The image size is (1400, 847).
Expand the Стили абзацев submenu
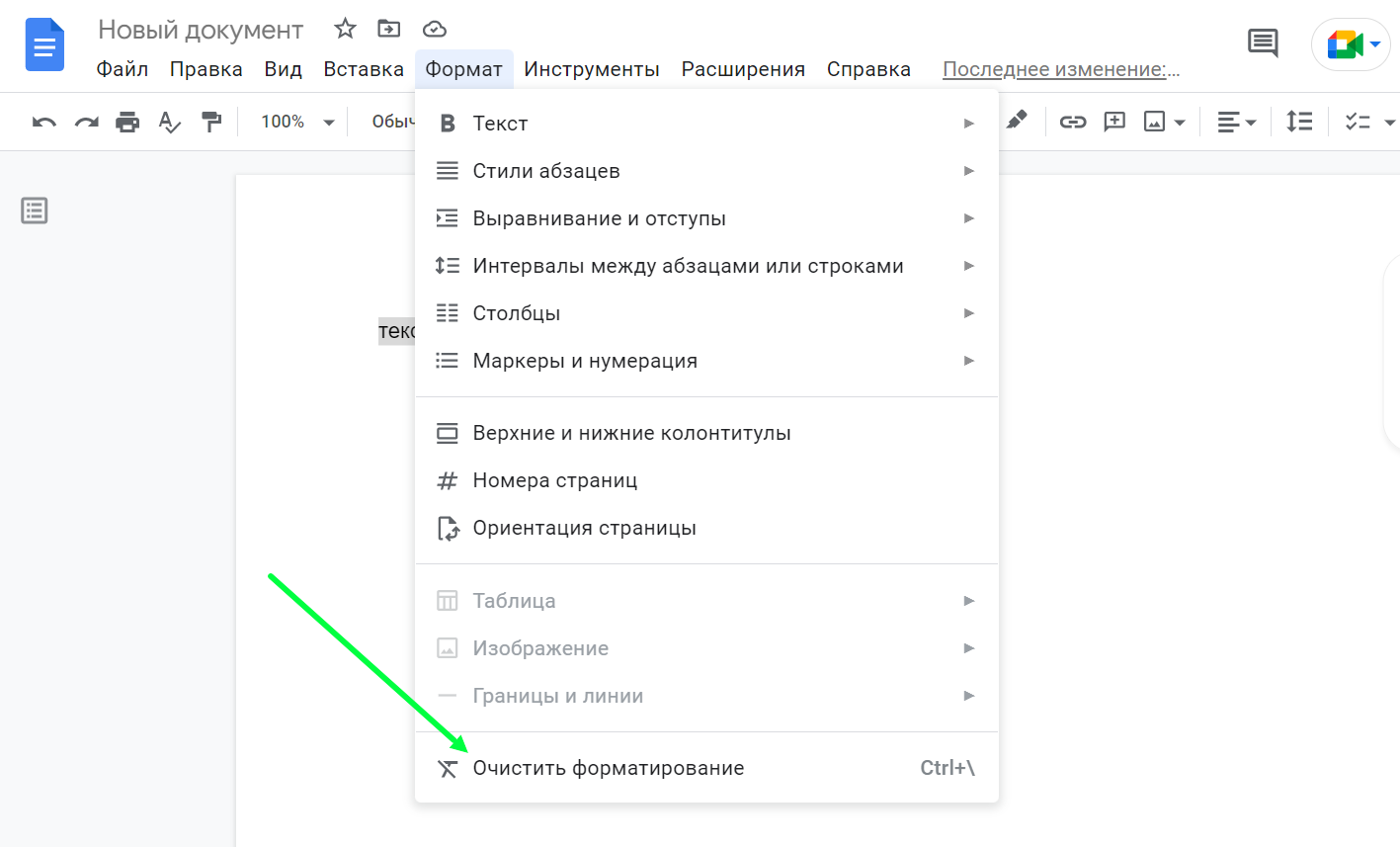[706, 171]
